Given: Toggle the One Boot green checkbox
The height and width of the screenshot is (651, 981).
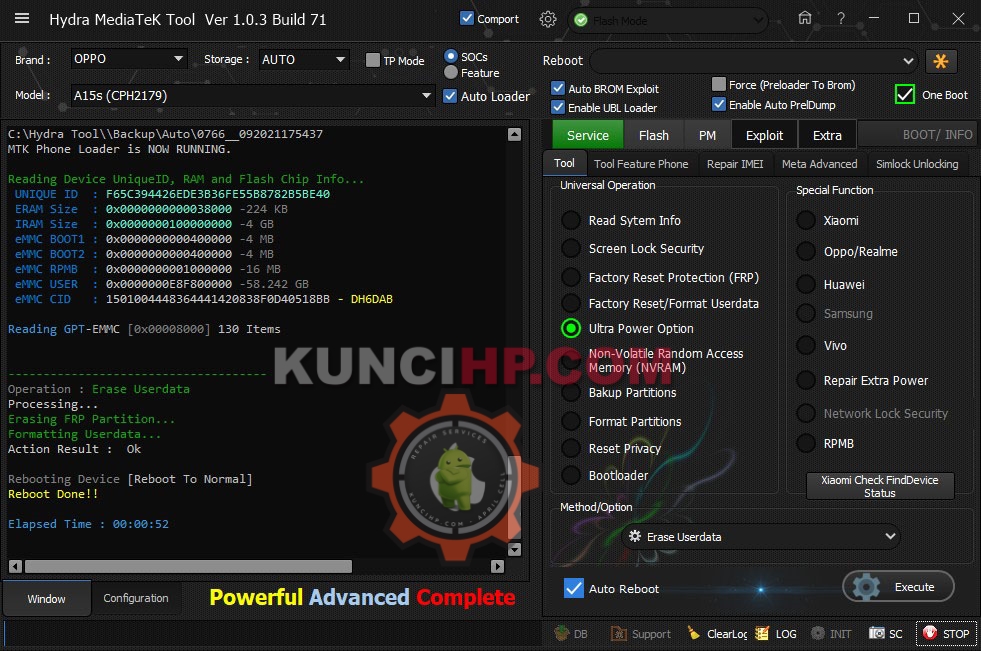Looking at the screenshot, I should [x=905, y=94].
